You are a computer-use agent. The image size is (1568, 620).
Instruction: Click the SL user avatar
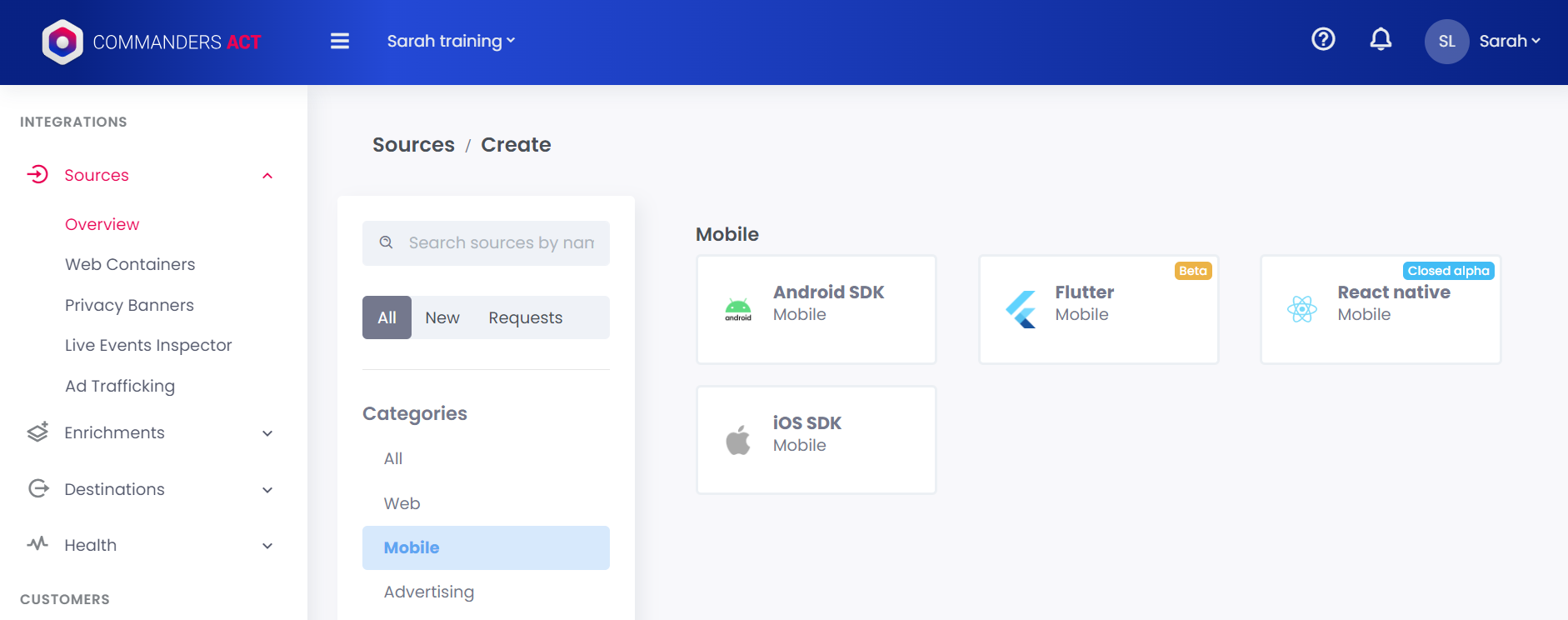point(1446,42)
